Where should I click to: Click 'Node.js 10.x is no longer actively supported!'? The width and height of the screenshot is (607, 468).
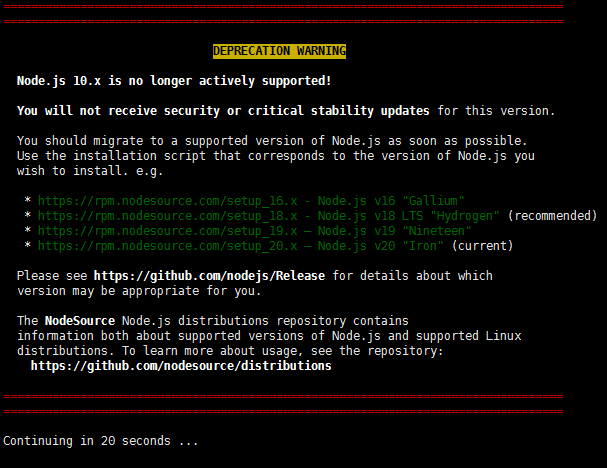click(174, 81)
